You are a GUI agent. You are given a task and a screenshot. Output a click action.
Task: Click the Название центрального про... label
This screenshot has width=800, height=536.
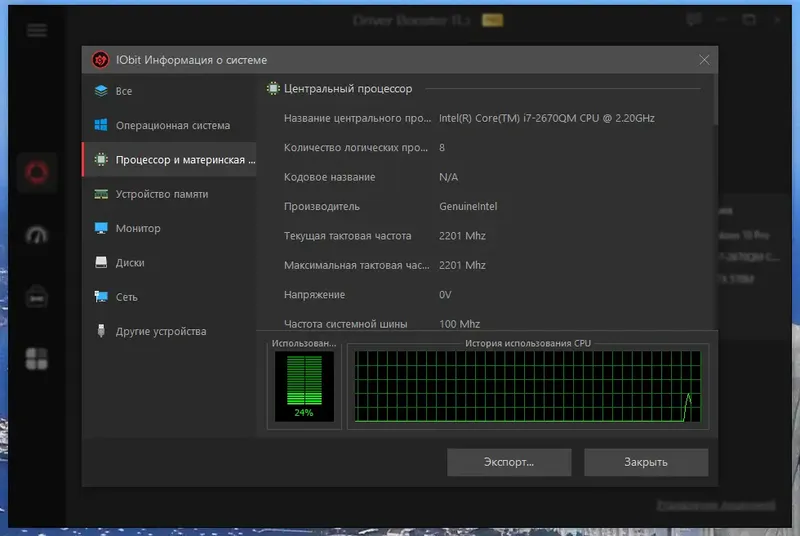pyautogui.click(x=357, y=118)
